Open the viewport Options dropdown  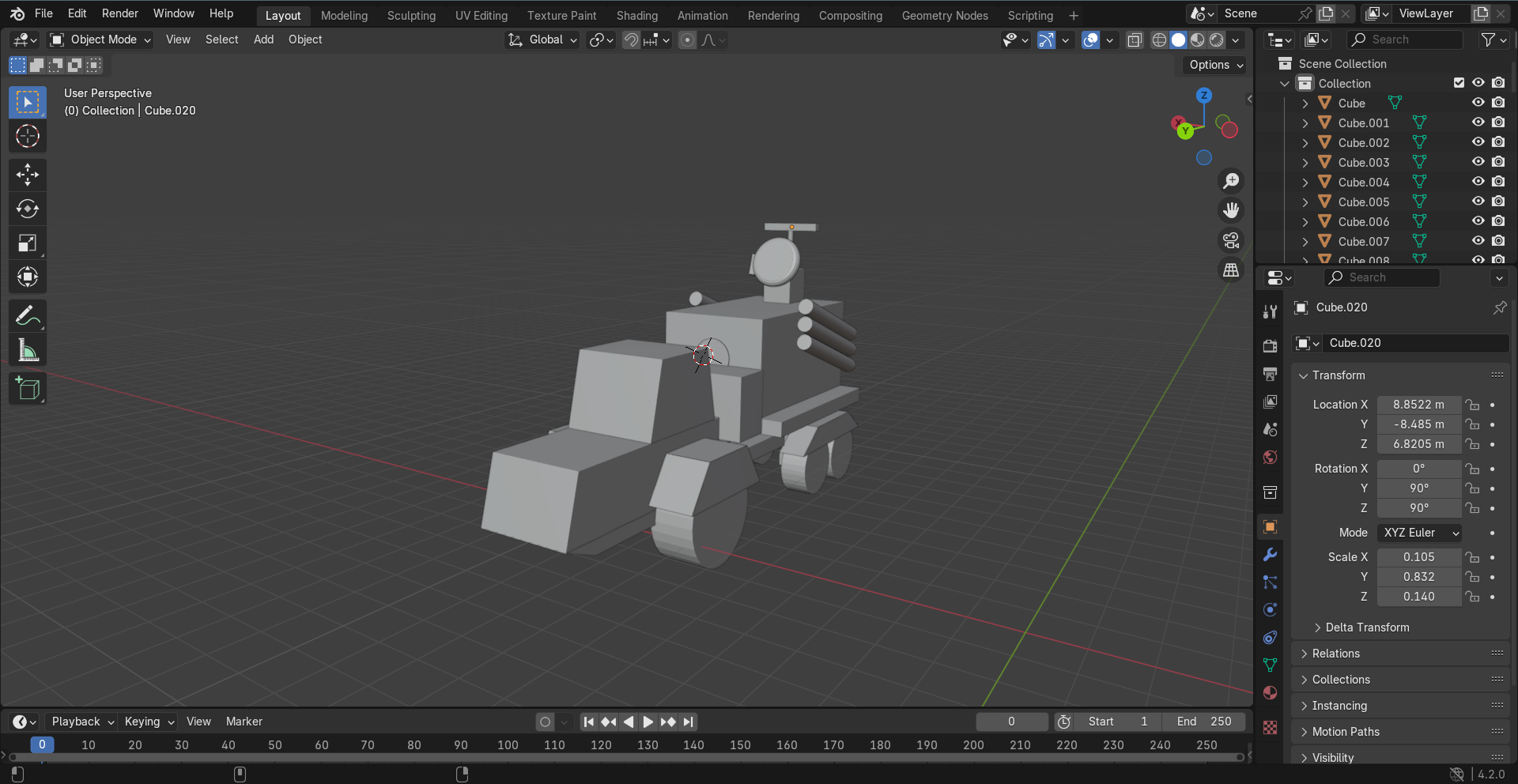click(x=1216, y=65)
